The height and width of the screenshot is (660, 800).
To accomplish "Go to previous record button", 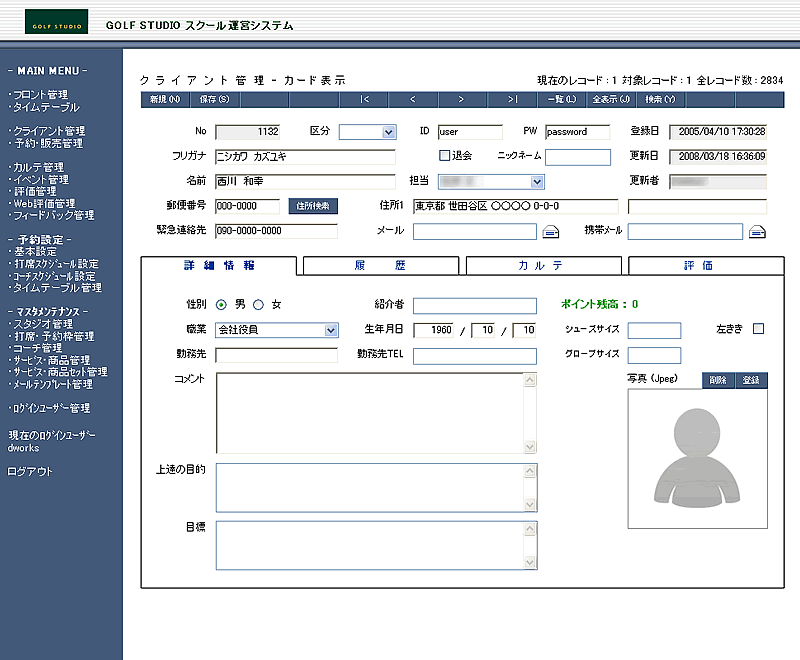I will 413,99.
